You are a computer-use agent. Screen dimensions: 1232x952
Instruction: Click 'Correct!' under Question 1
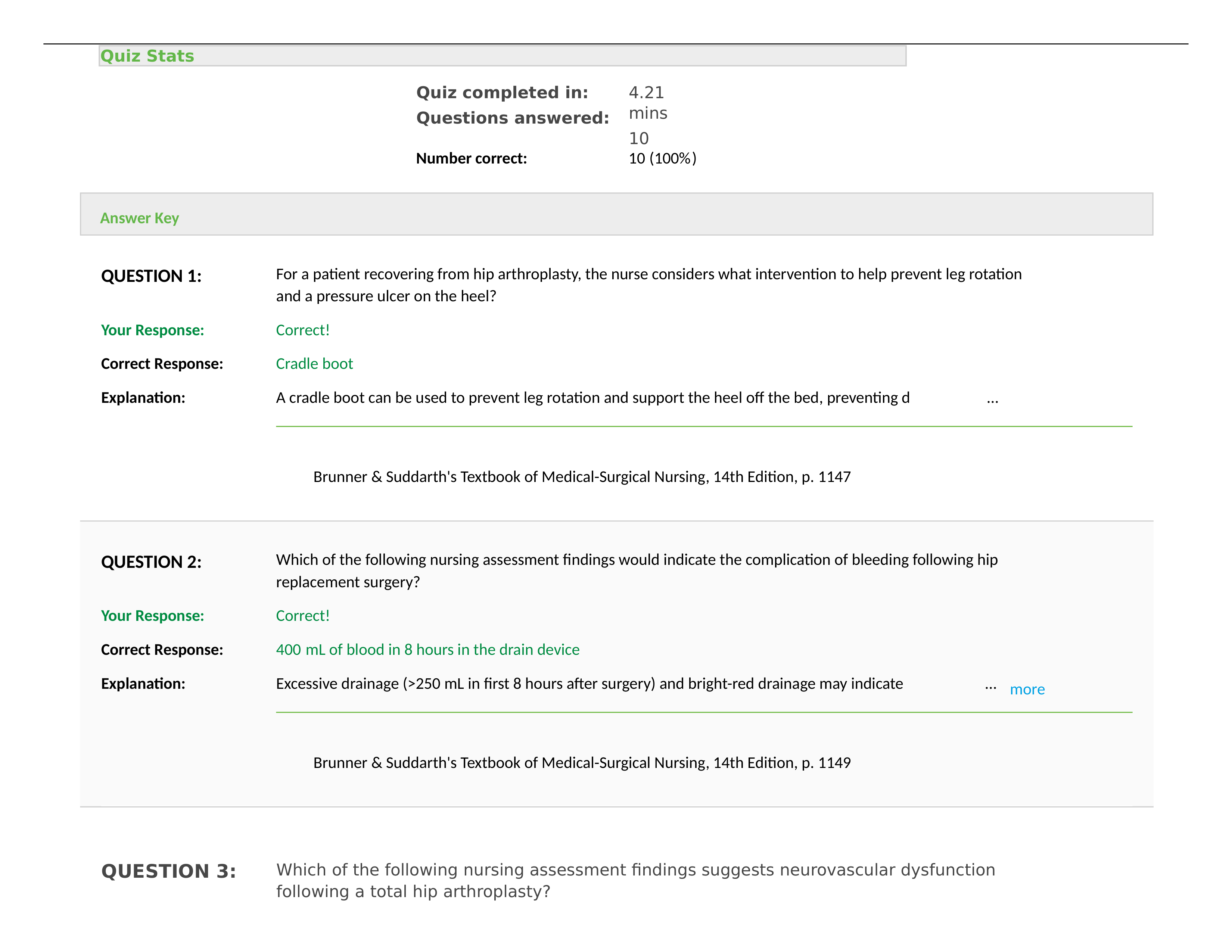click(302, 330)
